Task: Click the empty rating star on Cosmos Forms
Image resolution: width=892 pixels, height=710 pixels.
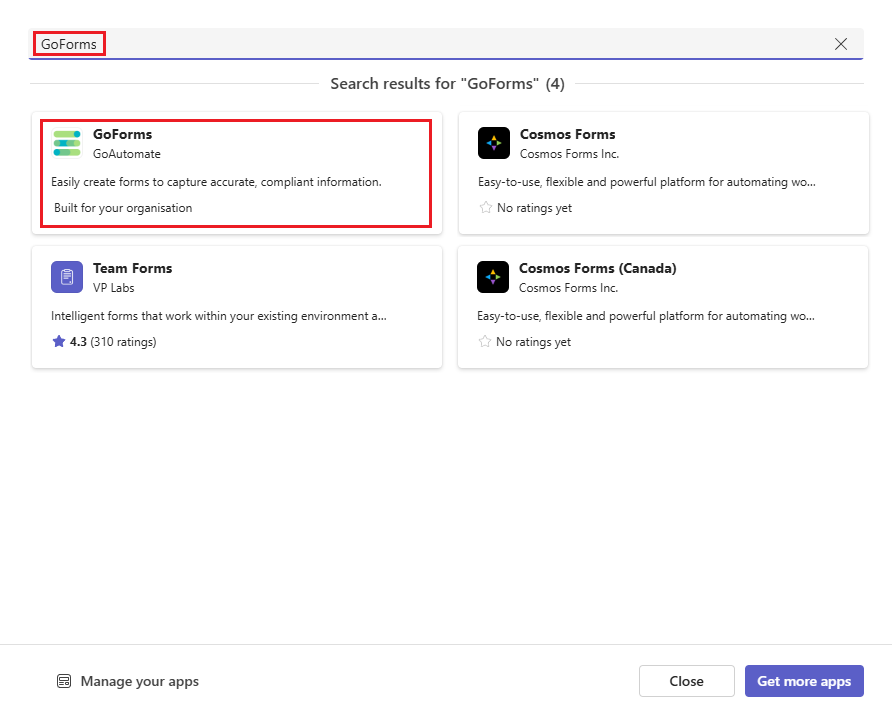Action: tap(485, 208)
